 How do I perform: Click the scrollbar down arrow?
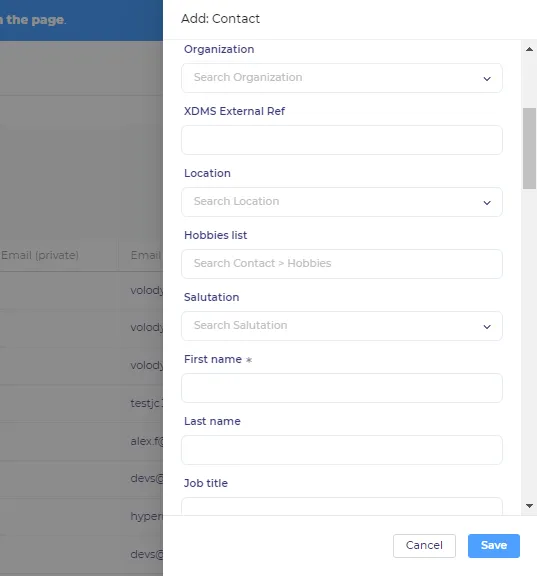click(529, 506)
